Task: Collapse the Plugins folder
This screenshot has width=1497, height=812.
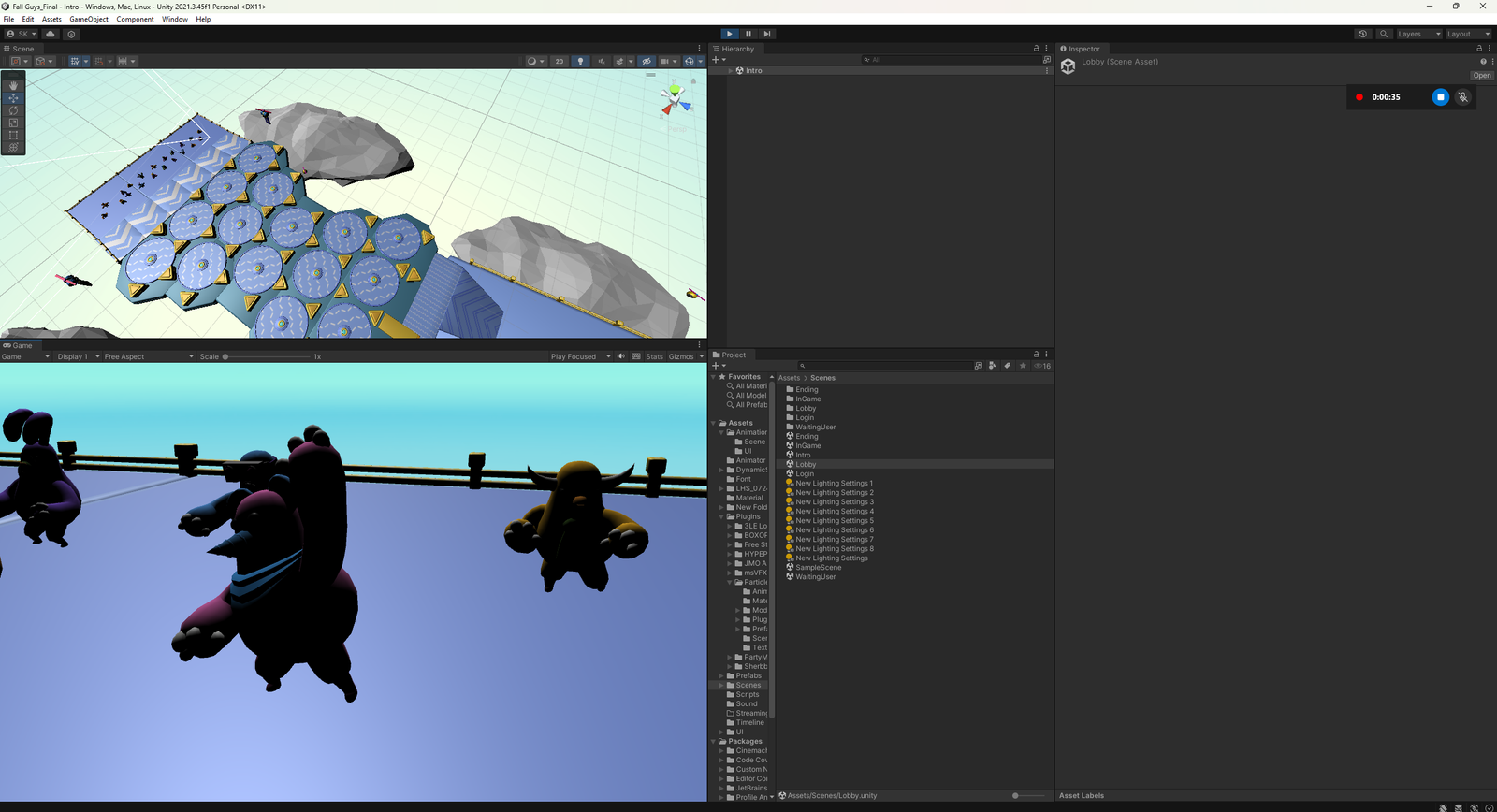Action: (721, 516)
